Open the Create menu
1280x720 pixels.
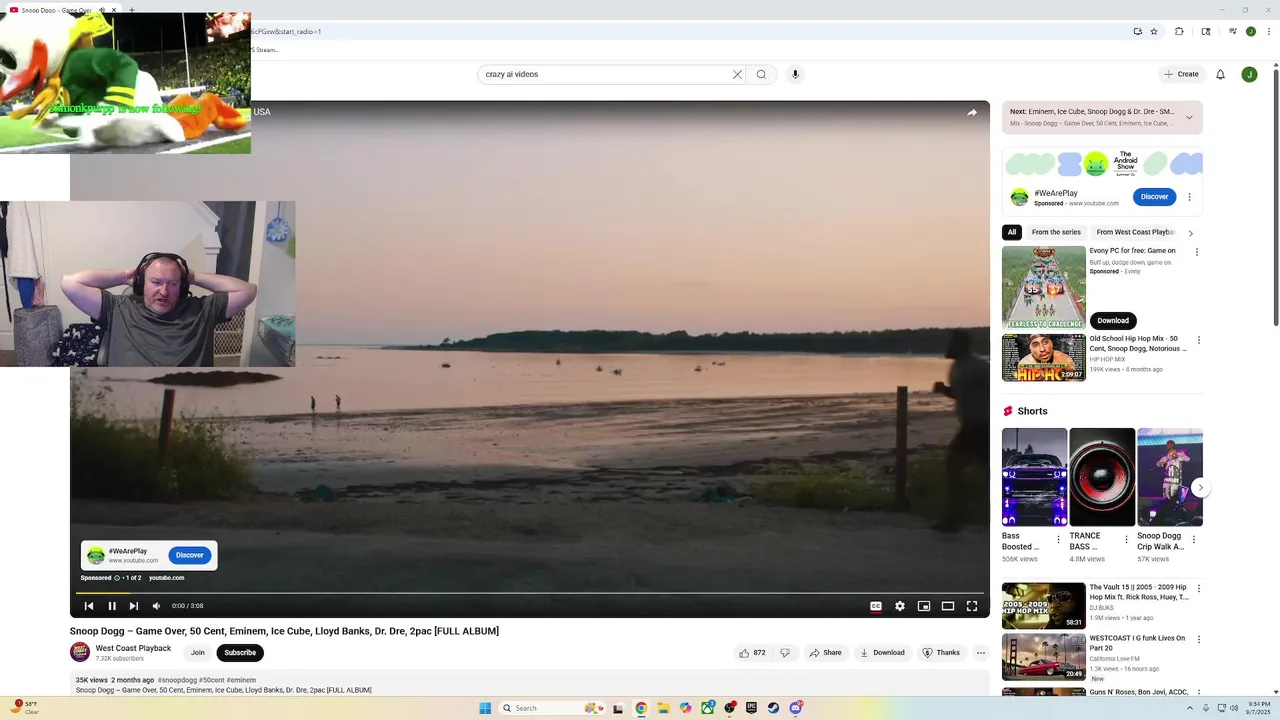1181,74
